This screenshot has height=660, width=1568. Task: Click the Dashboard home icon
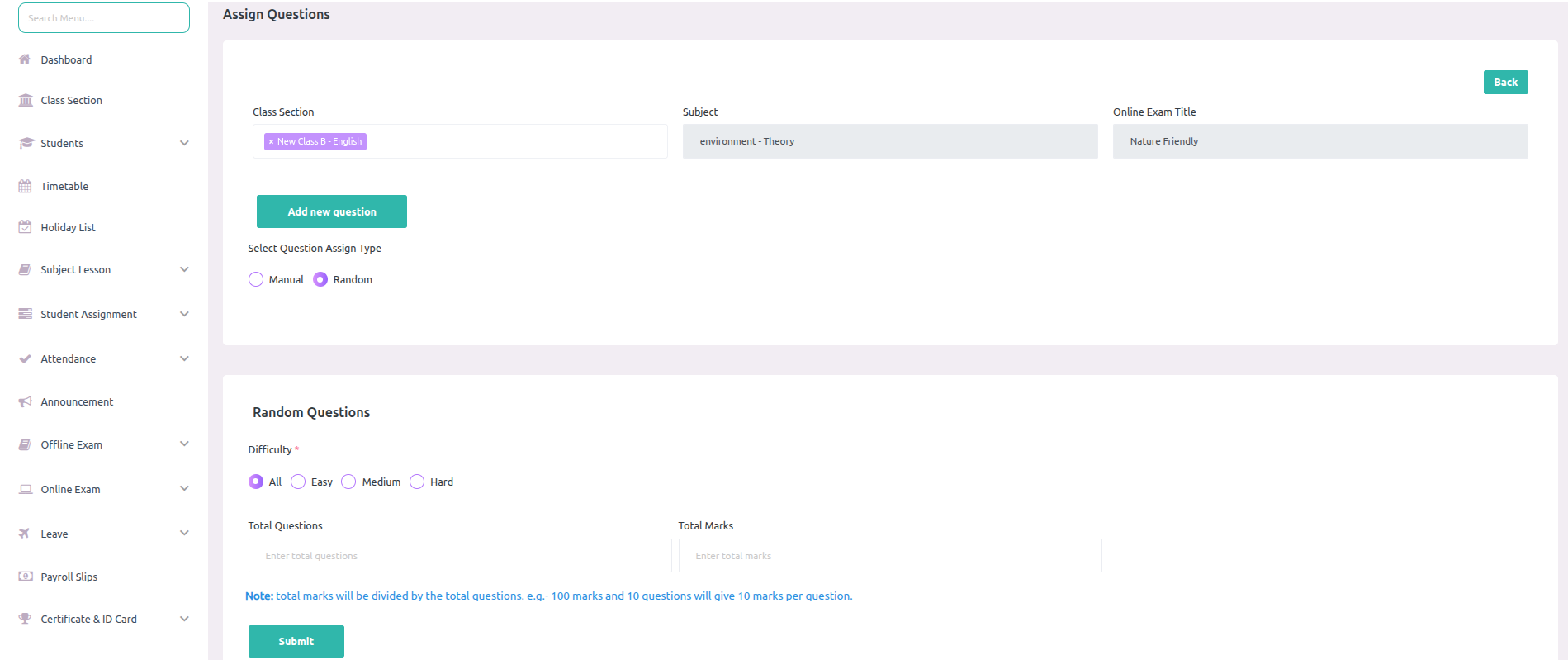[x=25, y=59]
